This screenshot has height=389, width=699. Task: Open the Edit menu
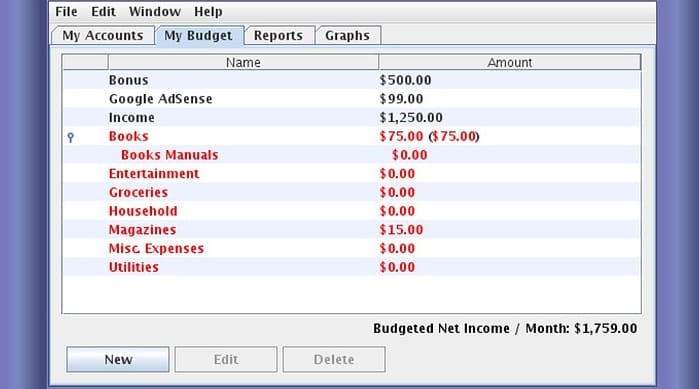(103, 12)
